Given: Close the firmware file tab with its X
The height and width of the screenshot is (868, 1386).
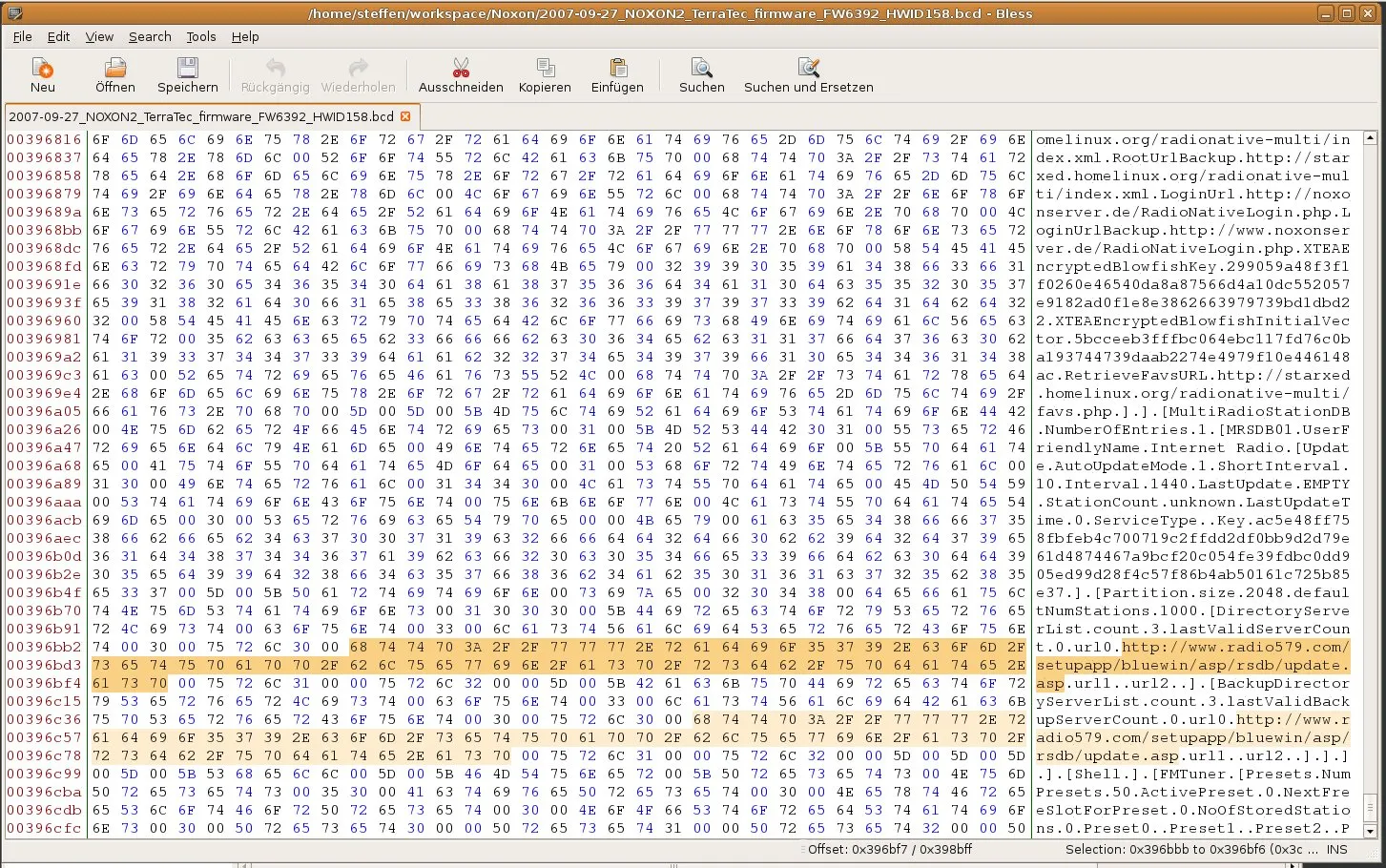Looking at the screenshot, I should 405,116.
